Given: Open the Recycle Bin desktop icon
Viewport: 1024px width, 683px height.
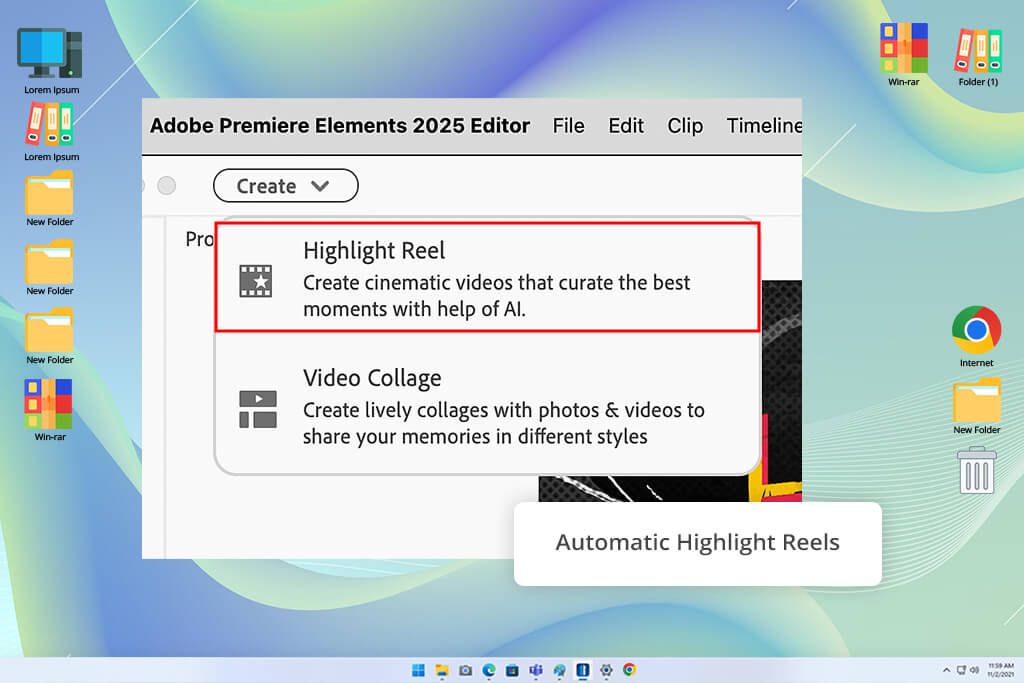Looking at the screenshot, I should 976,470.
